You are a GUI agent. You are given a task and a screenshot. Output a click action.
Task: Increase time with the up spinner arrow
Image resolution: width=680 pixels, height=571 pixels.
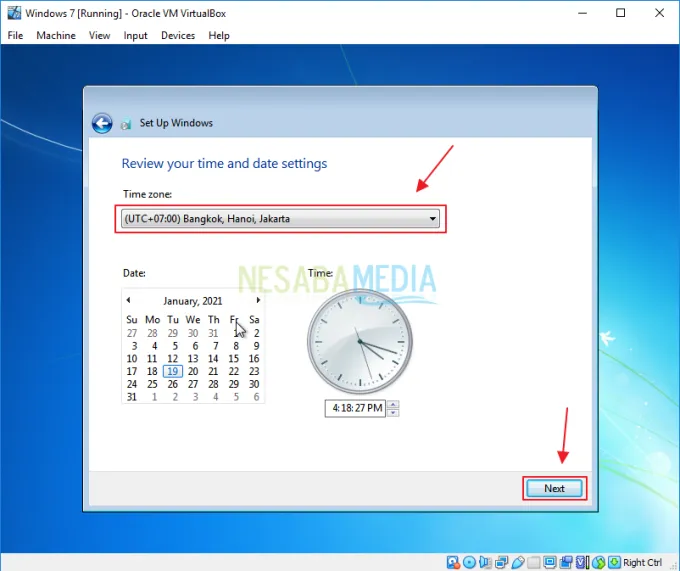[x=393, y=404]
